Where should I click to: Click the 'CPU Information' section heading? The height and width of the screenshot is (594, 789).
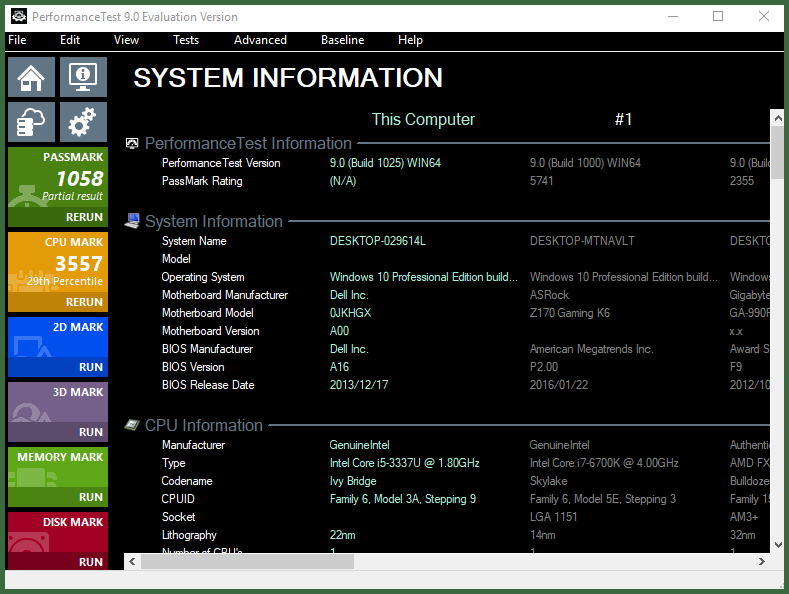point(204,425)
